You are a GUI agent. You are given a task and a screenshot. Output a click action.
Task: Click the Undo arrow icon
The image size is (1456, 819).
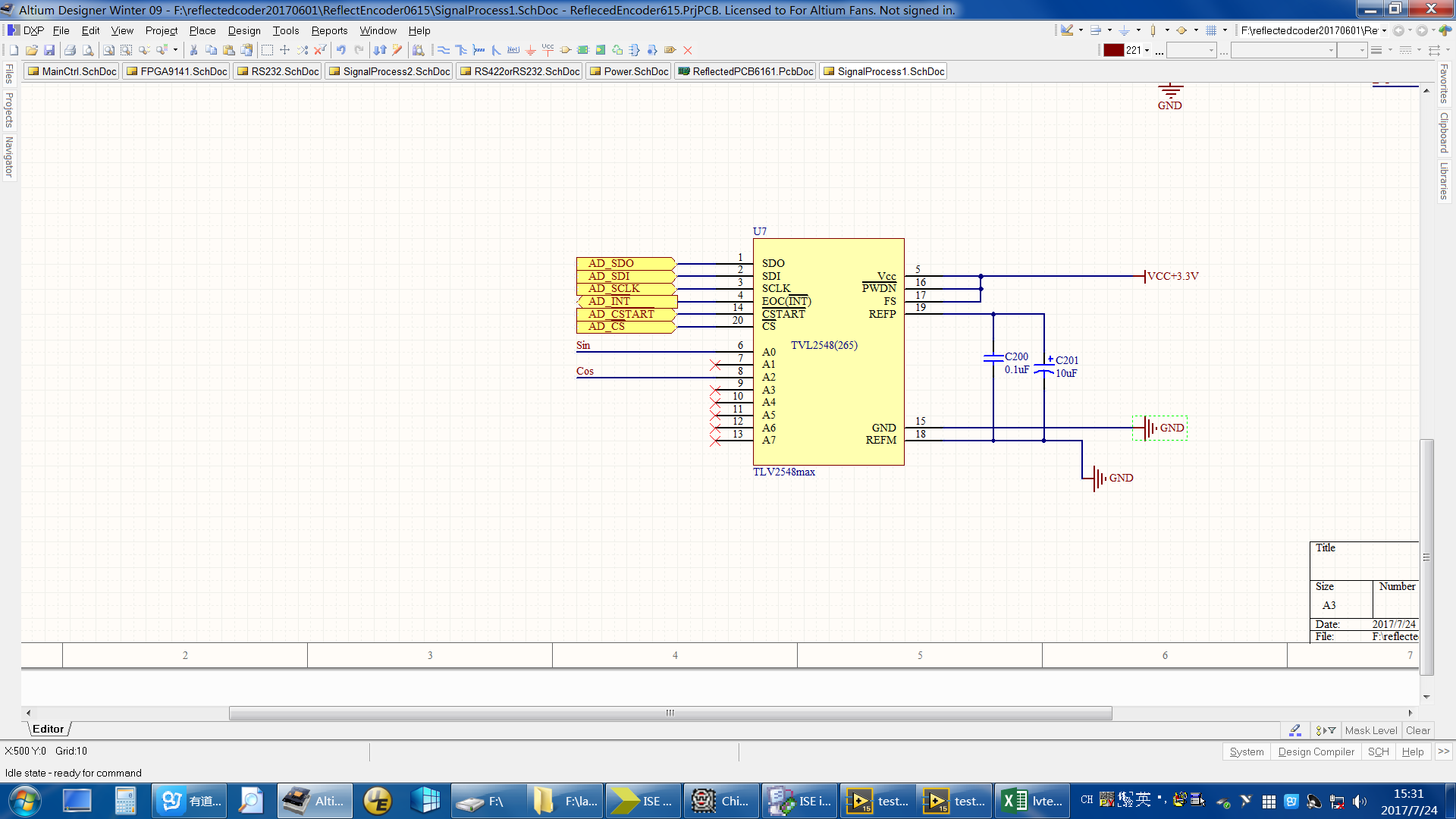tap(341, 50)
